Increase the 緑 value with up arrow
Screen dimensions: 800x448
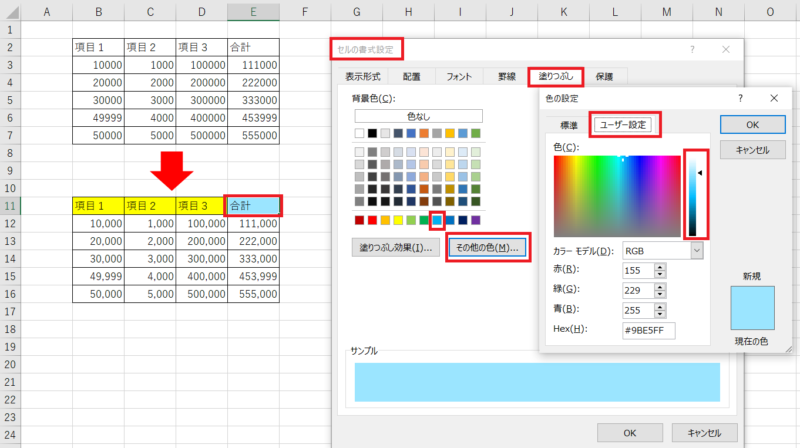(660, 287)
